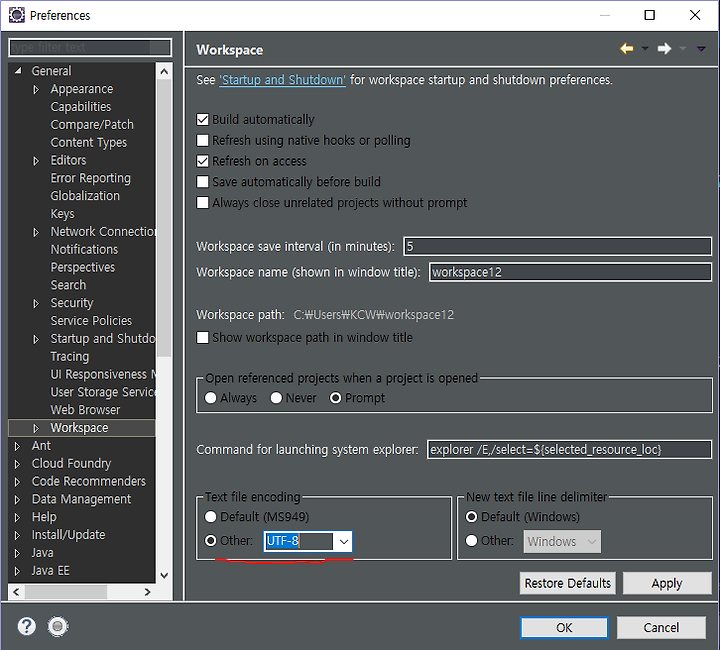The image size is (720, 650).
Task: Open the UTF-8 encoding dropdown arrow
Action: tap(343, 542)
